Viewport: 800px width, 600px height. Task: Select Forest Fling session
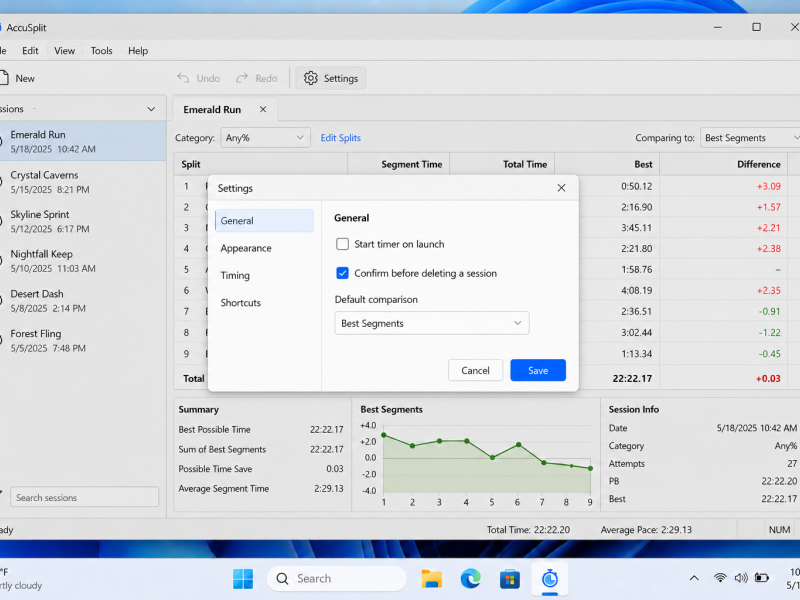point(83,340)
